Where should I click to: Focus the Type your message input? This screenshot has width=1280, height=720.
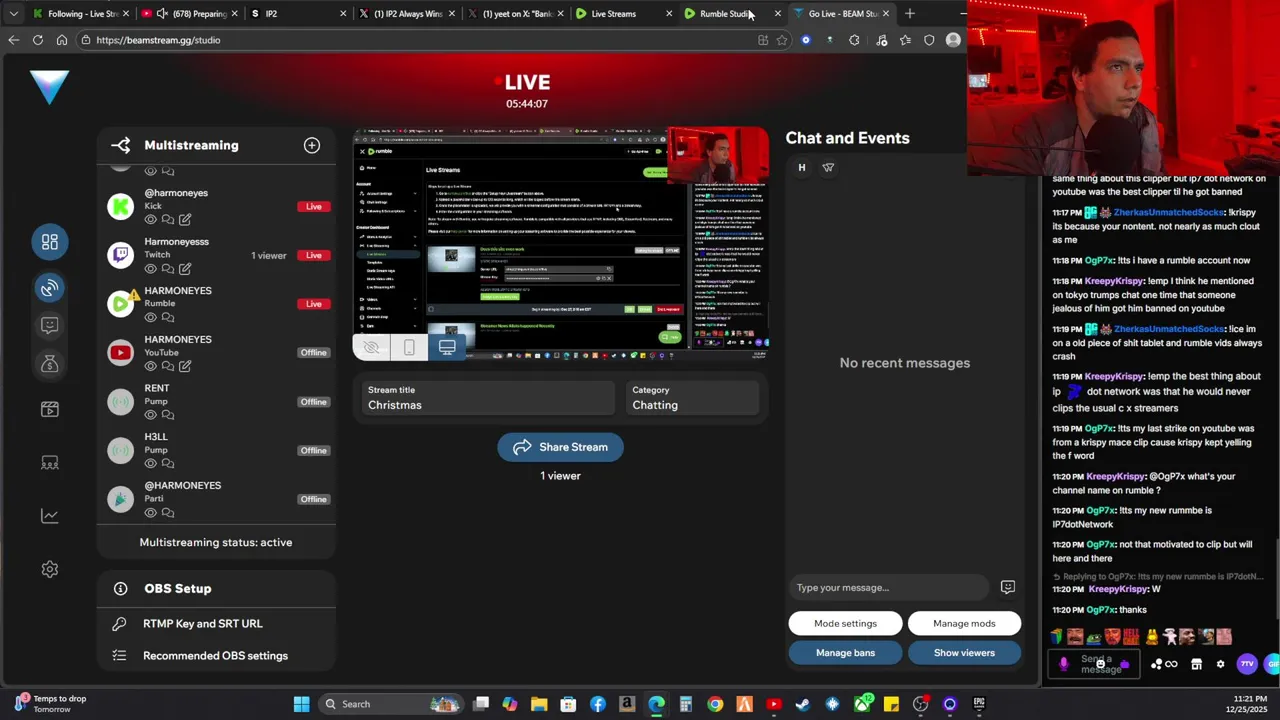(x=888, y=587)
